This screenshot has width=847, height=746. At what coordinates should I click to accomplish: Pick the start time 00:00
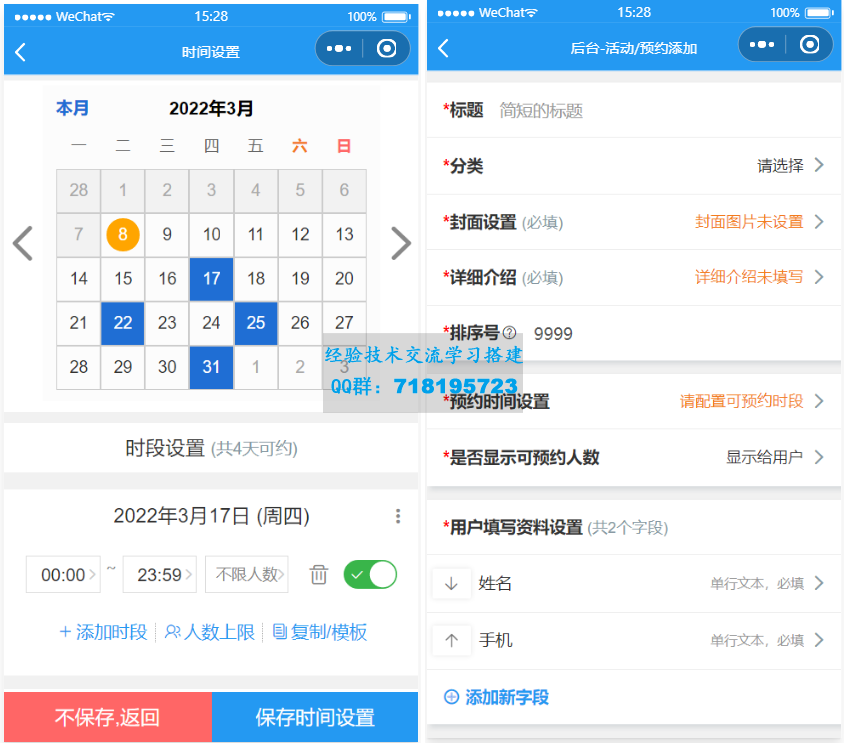click(64, 576)
